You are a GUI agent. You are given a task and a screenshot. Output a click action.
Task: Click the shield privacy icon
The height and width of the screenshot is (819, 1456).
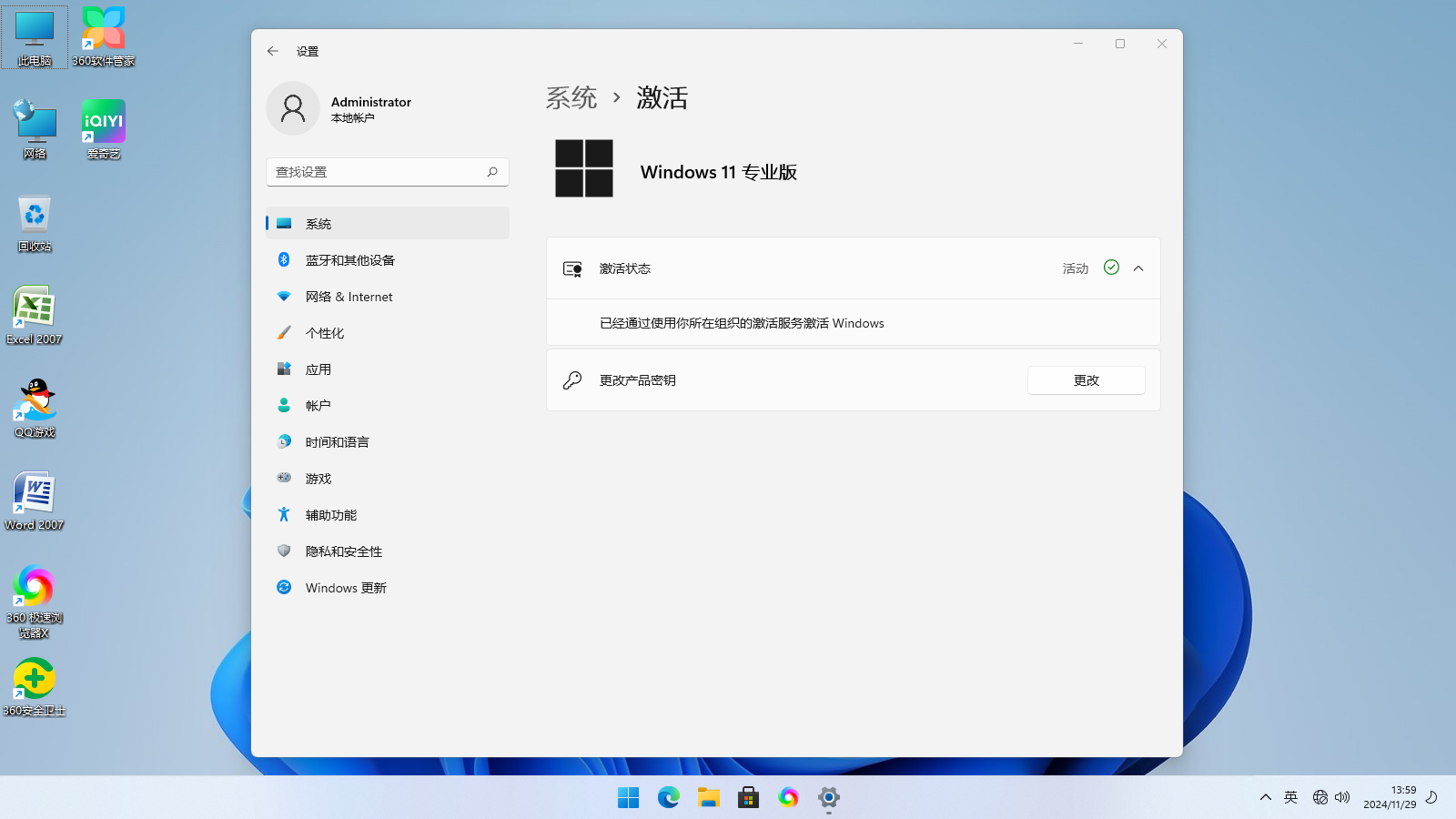click(284, 551)
